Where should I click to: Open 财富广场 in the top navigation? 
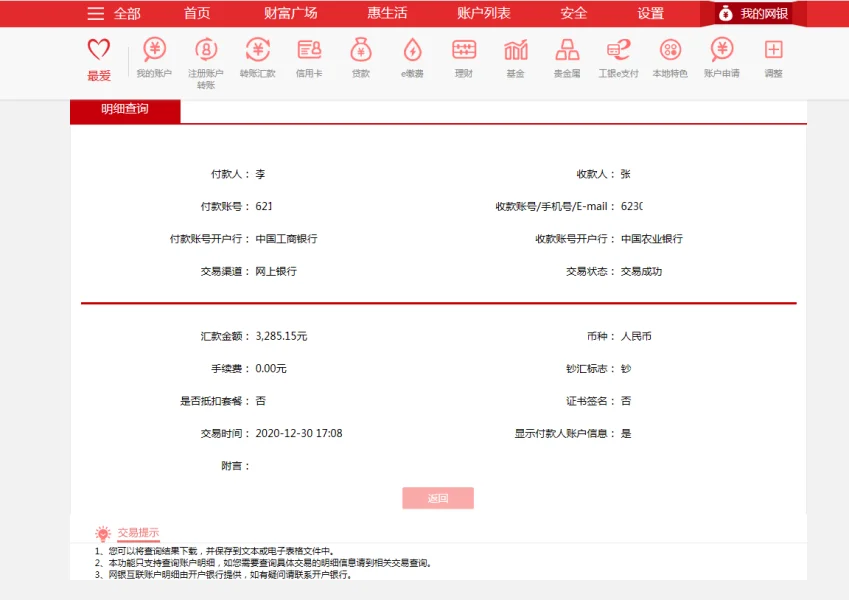290,13
